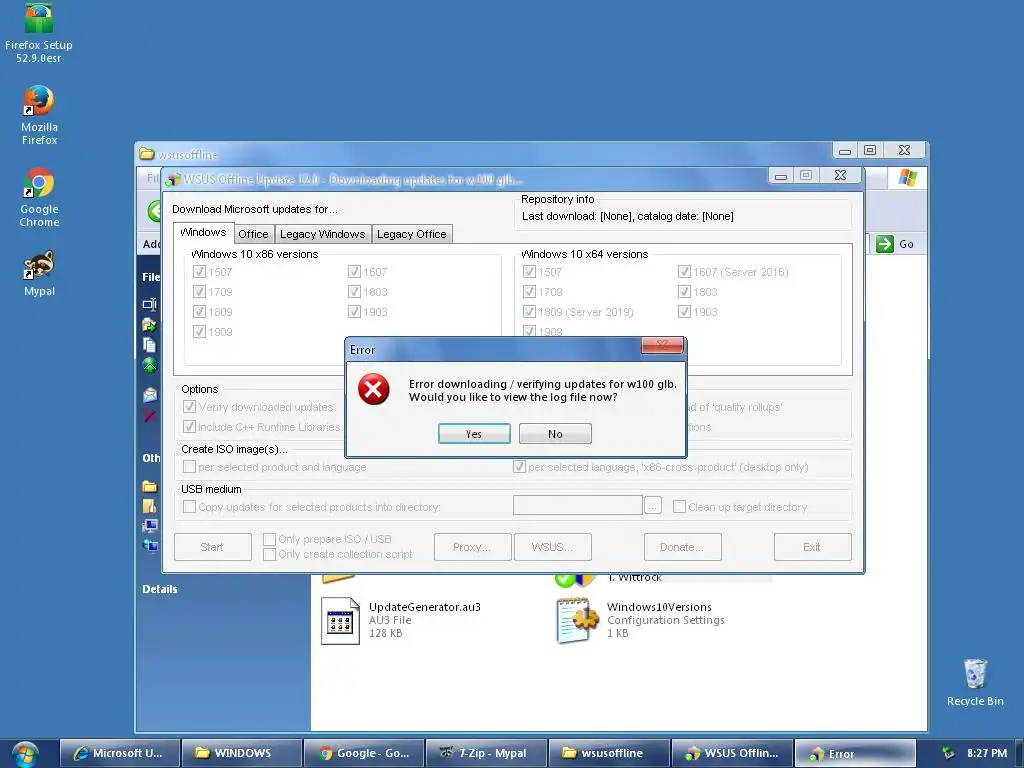1024x768 pixels.
Task: Switch to the Office tab
Action: point(253,234)
